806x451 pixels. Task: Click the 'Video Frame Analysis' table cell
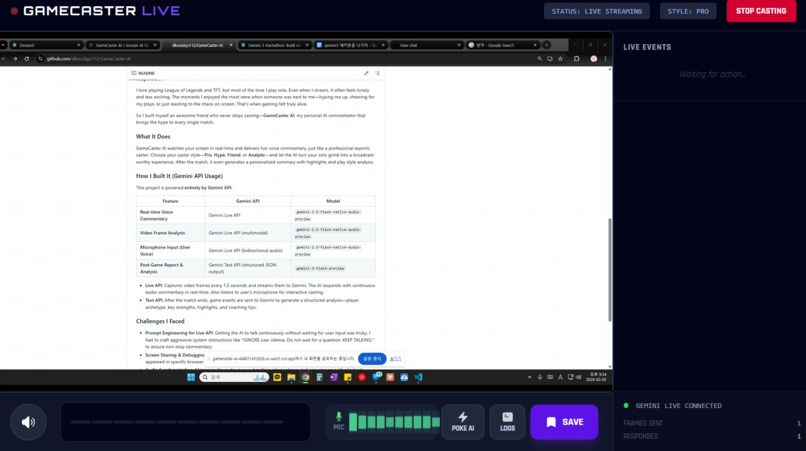pos(171,233)
